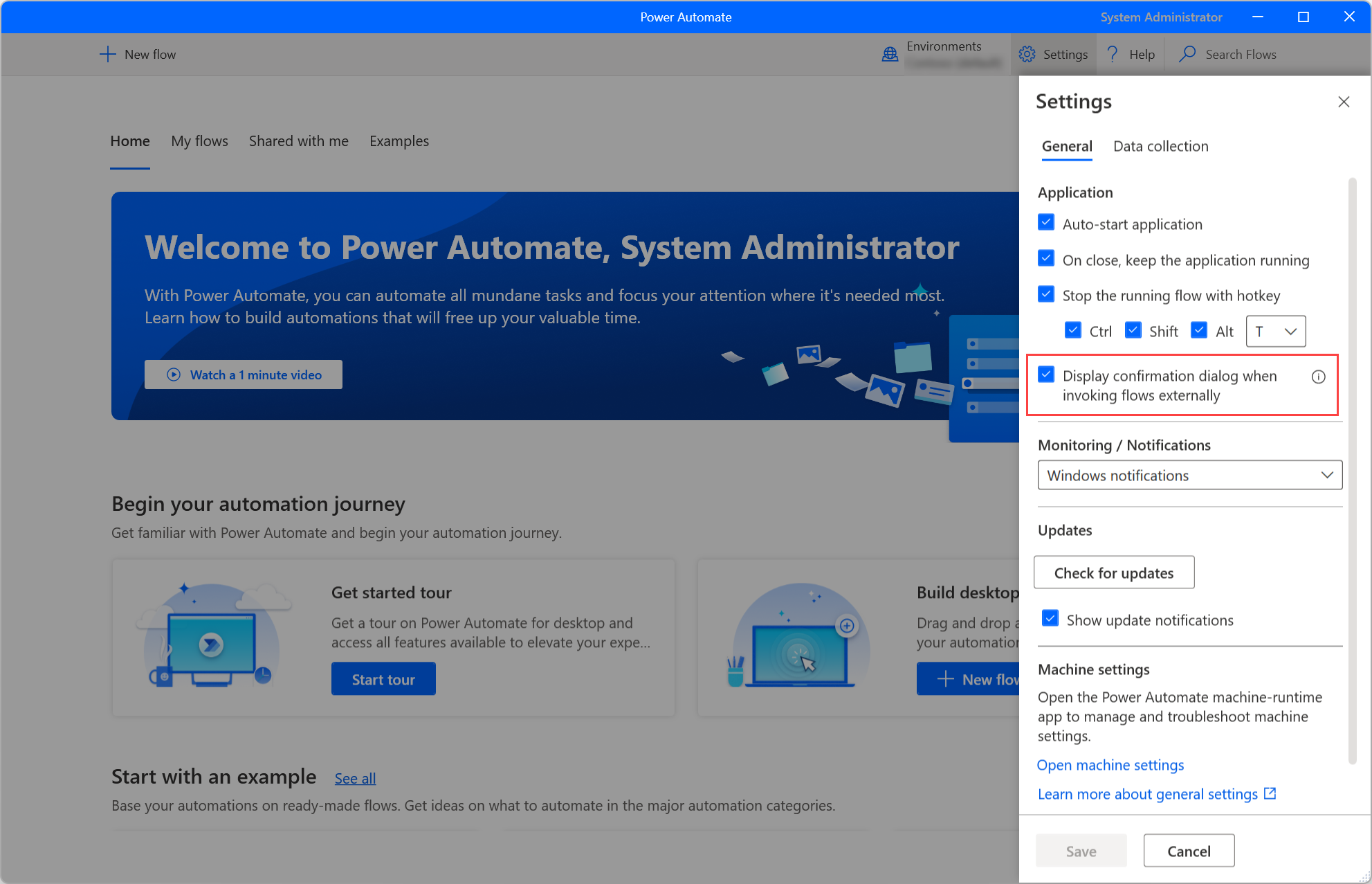Viewport: 1372px width, 884px height.
Task: Click the Settings gear icon
Action: [x=1028, y=55]
